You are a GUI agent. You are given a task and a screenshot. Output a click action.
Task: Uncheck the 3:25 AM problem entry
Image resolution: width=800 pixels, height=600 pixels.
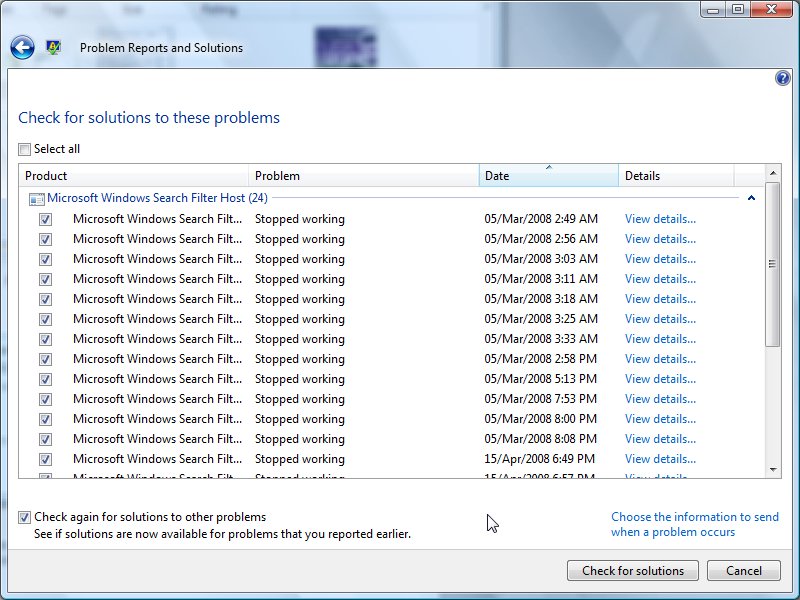coord(45,319)
